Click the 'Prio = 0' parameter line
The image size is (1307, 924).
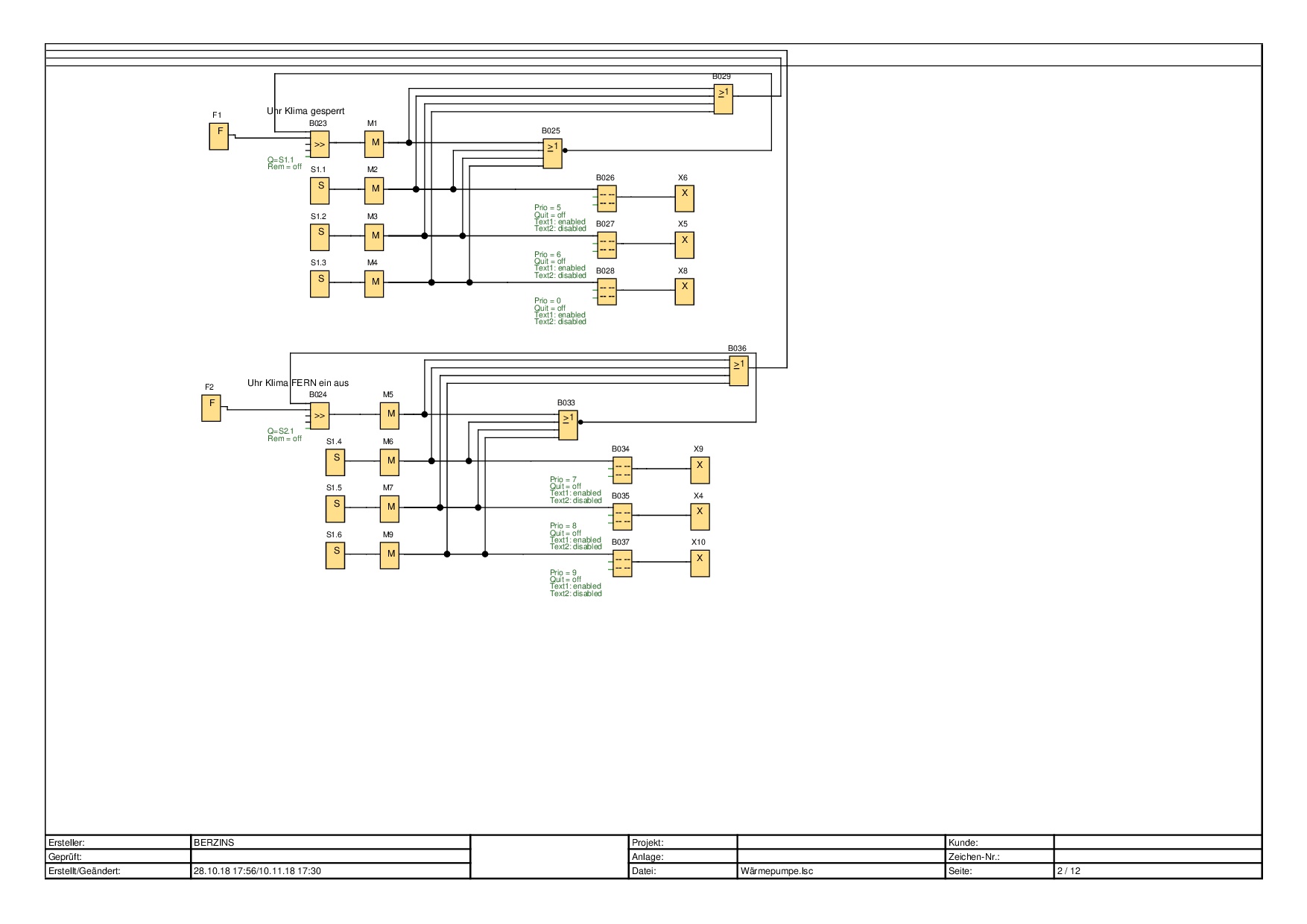548,301
